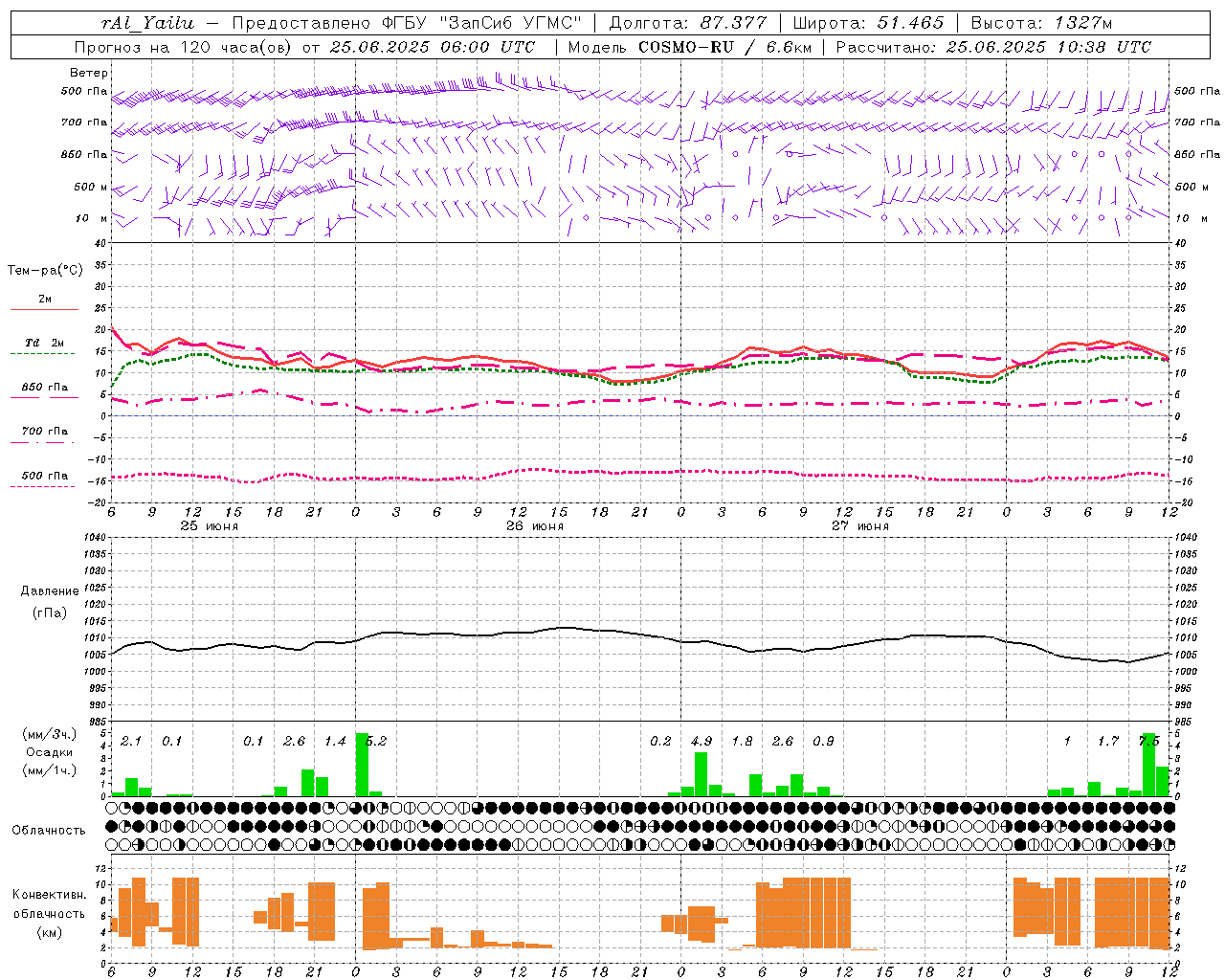Click the 'Давление' pressure panel label
The width and height of the screenshot is (1225, 980).
pyautogui.click(x=50, y=591)
